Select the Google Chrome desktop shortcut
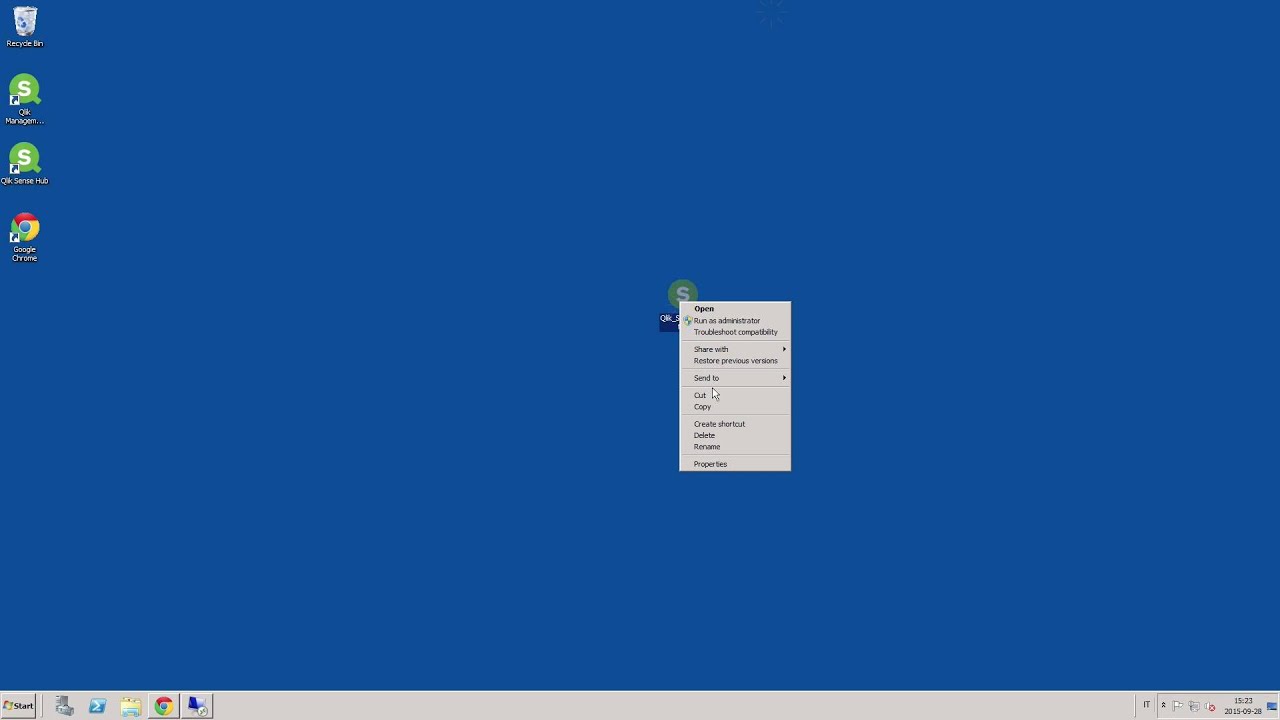 [25, 238]
